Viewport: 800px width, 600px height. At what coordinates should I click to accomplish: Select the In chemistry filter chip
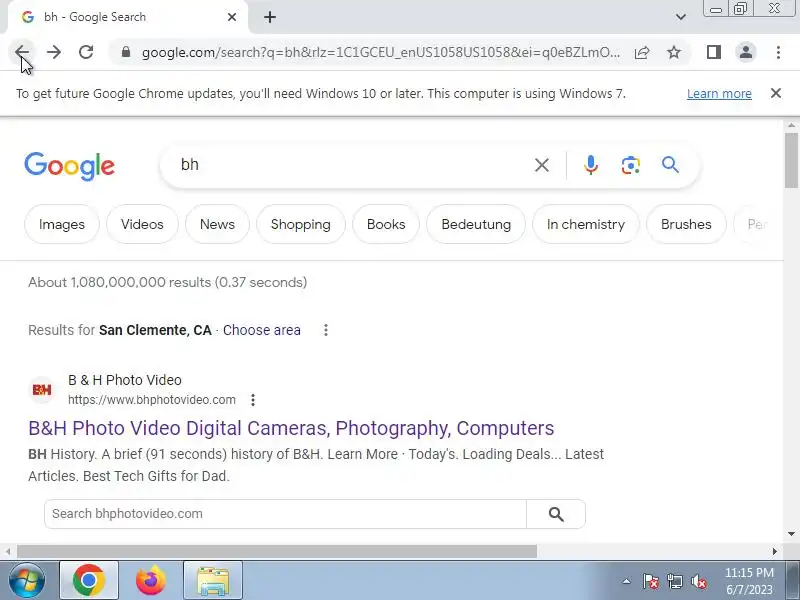click(x=586, y=224)
